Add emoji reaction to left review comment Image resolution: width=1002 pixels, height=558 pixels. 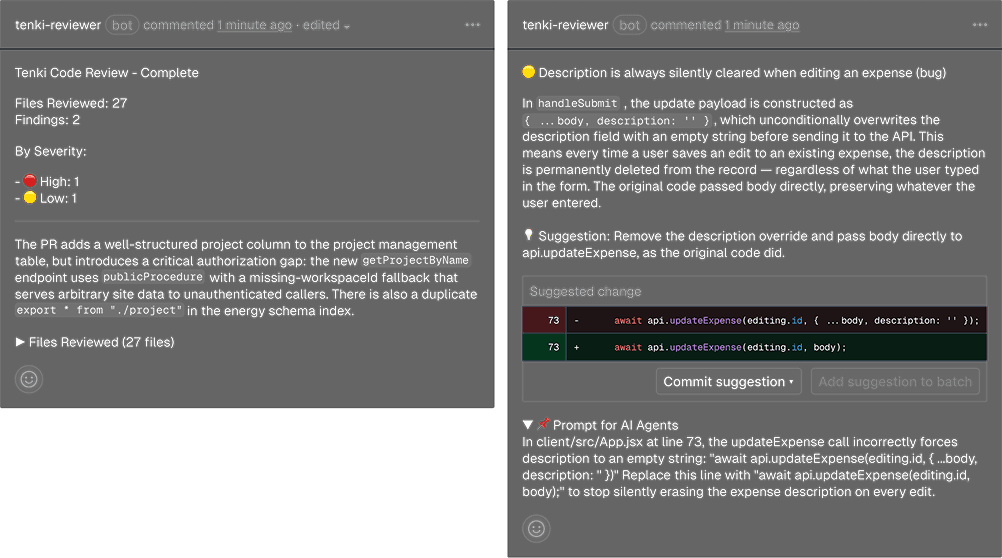29,379
